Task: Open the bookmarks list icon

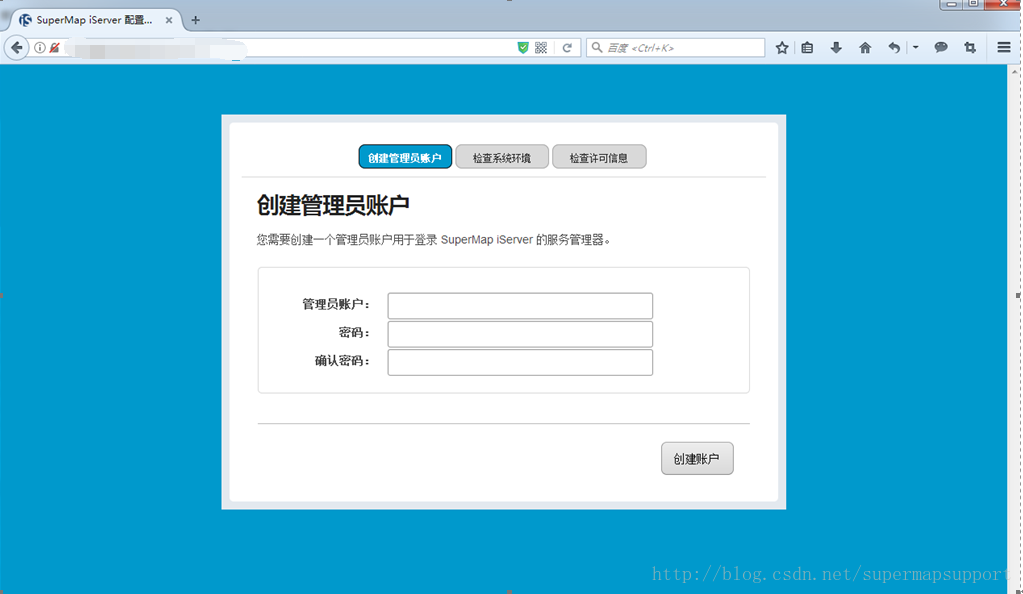Action: (807, 48)
